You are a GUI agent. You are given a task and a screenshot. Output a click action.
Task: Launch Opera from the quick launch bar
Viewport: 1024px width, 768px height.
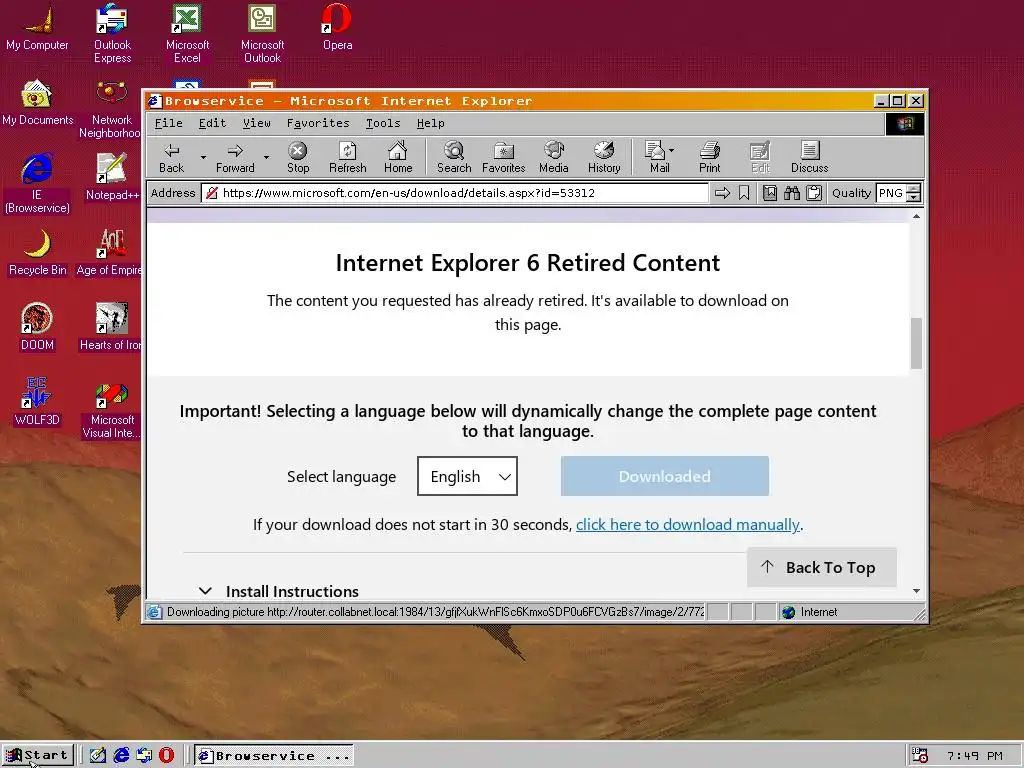(x=167, y=756)
